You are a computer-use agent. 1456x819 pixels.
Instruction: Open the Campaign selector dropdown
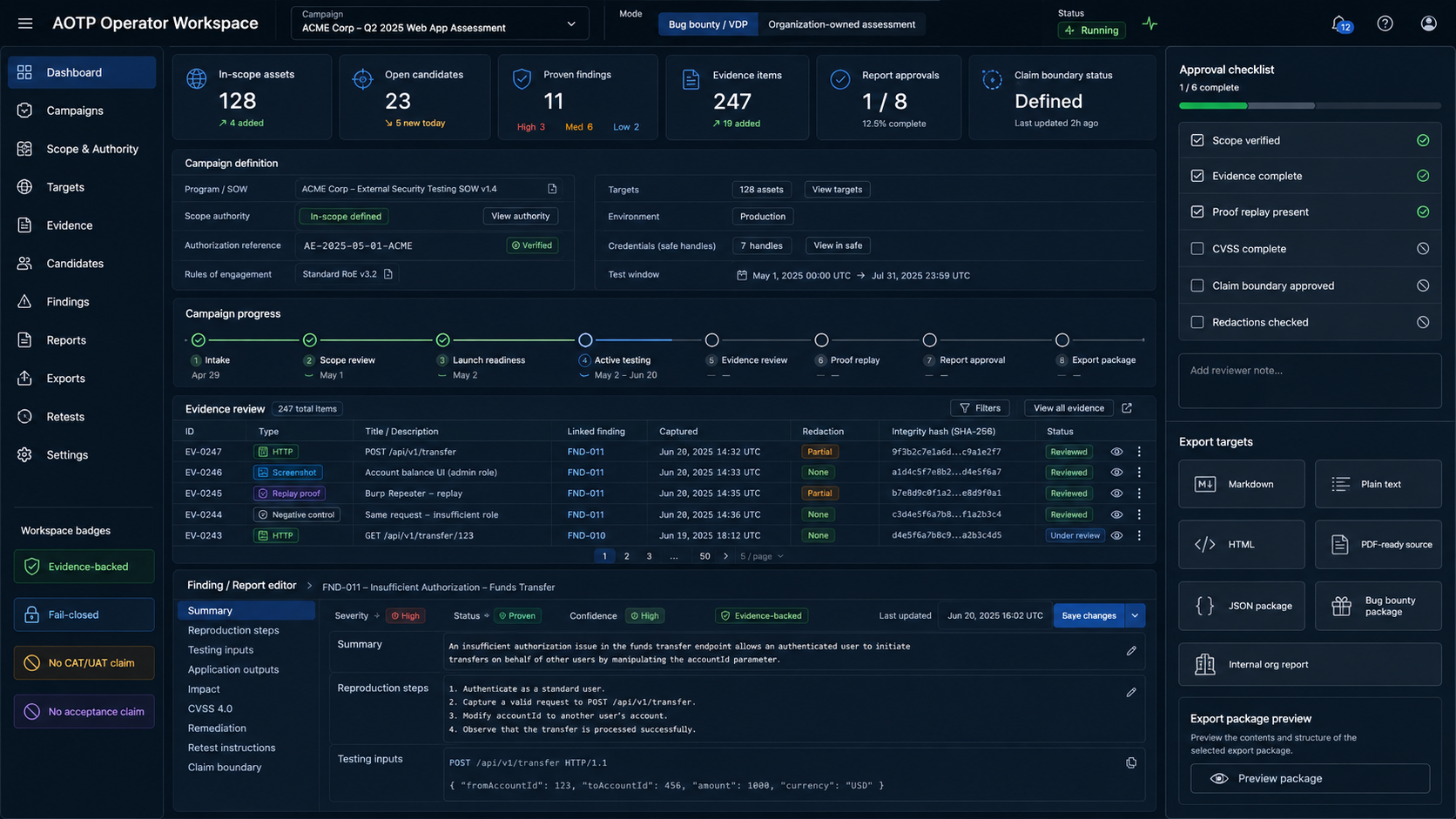(x=440, y=23)
